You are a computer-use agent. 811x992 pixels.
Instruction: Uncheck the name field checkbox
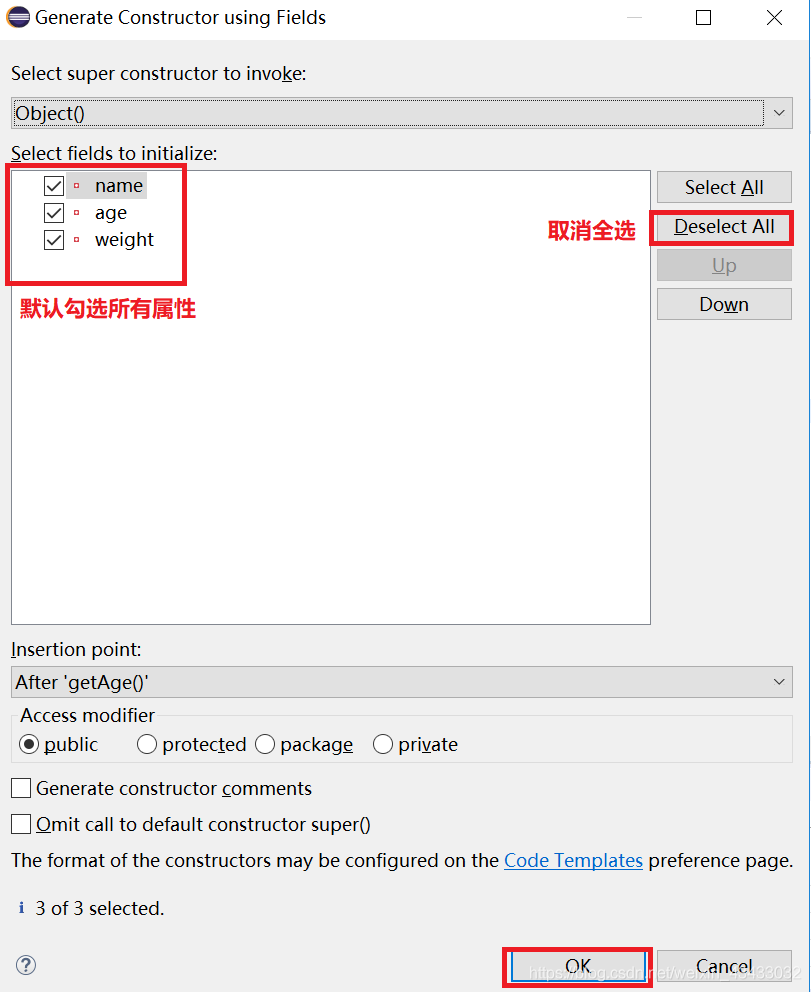(x=54, y=186)
